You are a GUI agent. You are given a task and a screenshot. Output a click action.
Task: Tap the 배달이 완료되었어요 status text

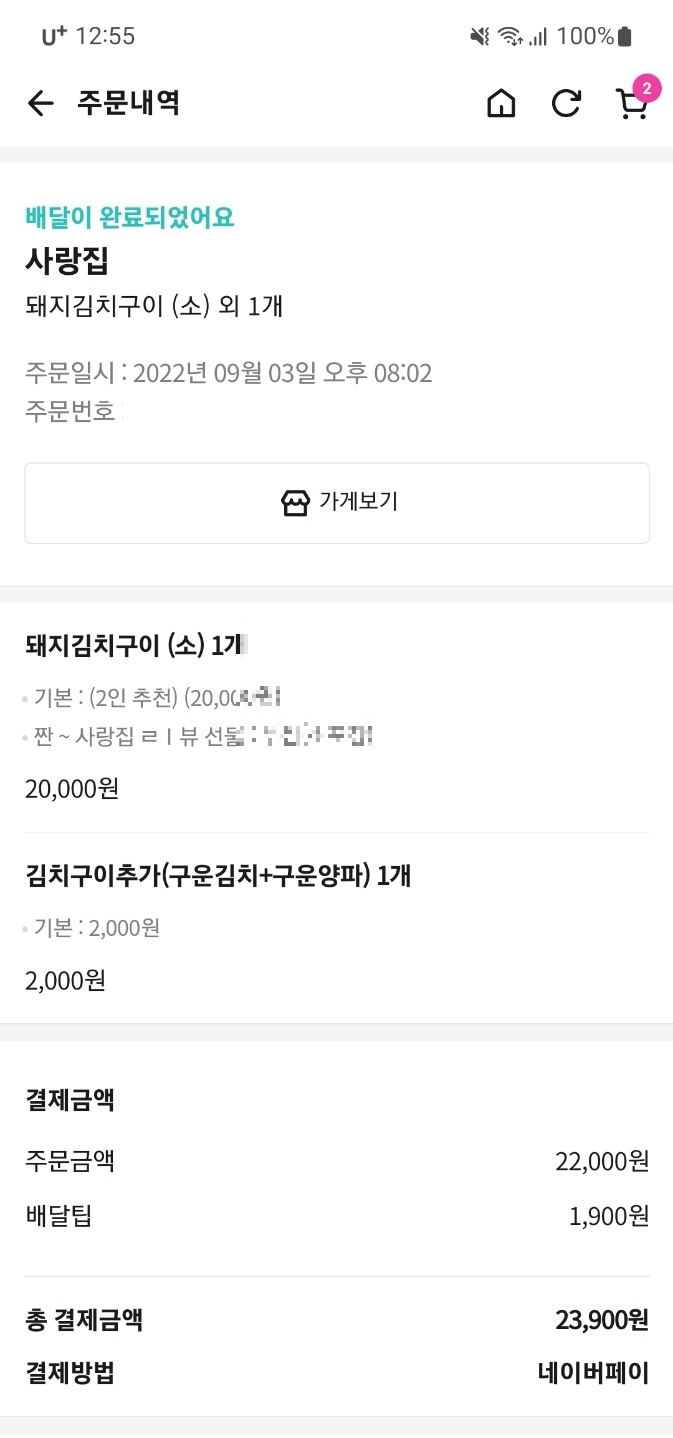(x=127, y=218)
